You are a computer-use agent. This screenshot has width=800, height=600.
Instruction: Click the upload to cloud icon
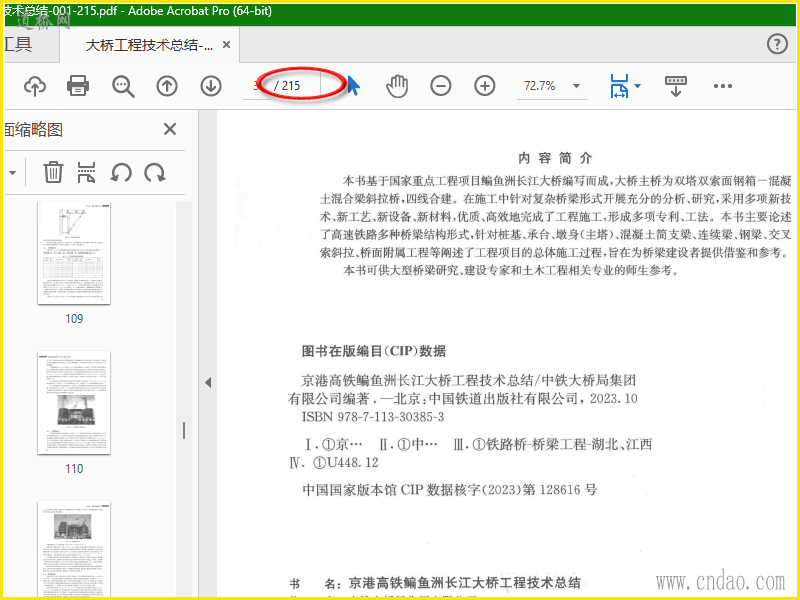click(35, 86)
